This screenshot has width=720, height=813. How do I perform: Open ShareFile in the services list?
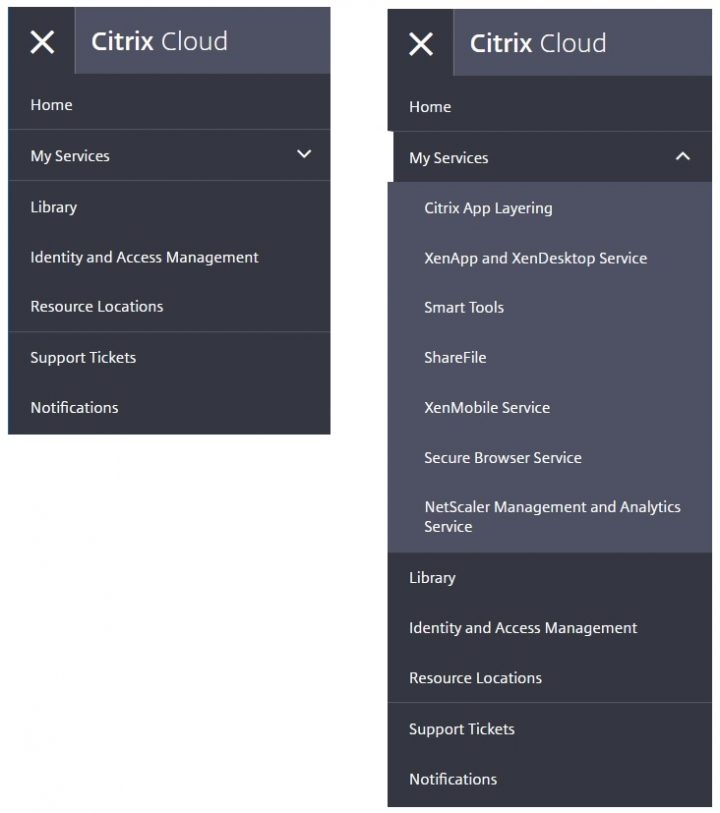tap(455, 357)
